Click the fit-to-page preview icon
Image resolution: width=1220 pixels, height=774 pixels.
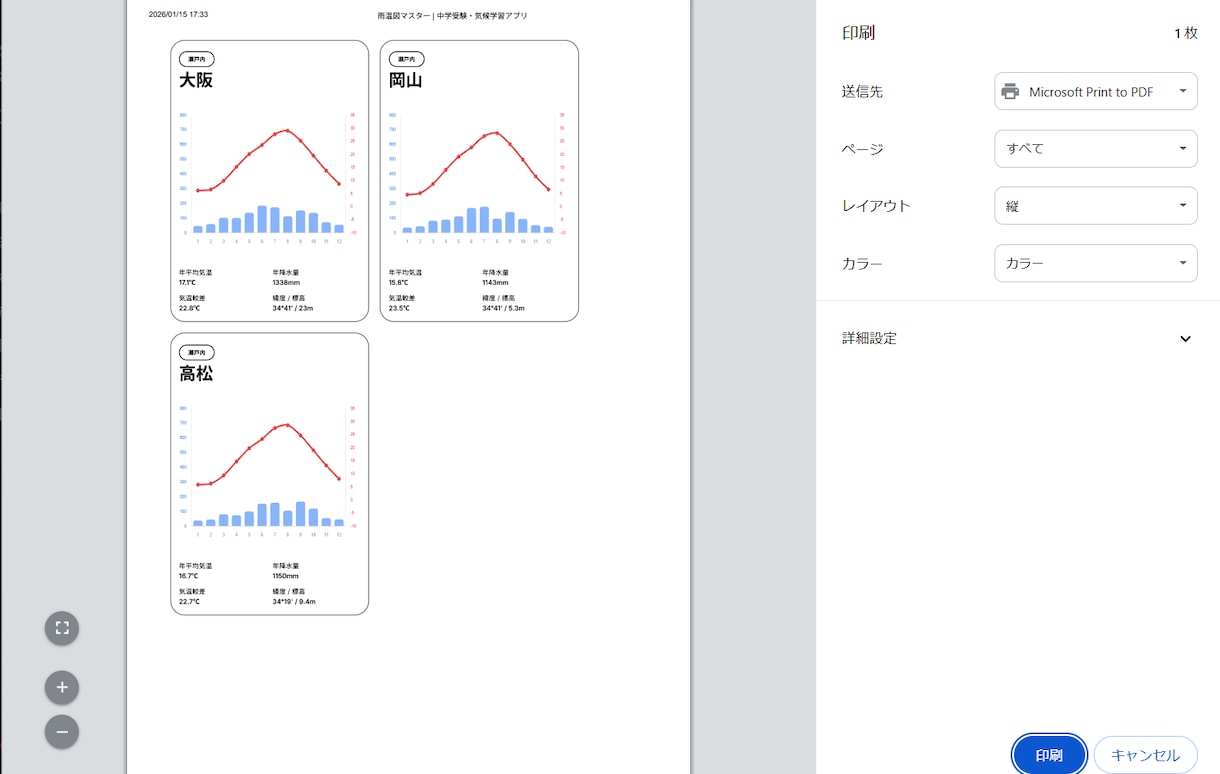(62, 628)
